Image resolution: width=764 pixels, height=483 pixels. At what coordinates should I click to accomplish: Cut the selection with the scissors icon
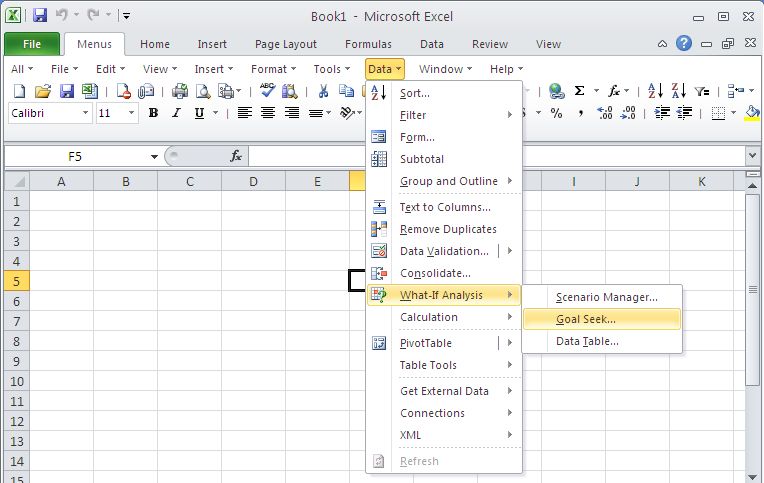(x=323, y=91)
